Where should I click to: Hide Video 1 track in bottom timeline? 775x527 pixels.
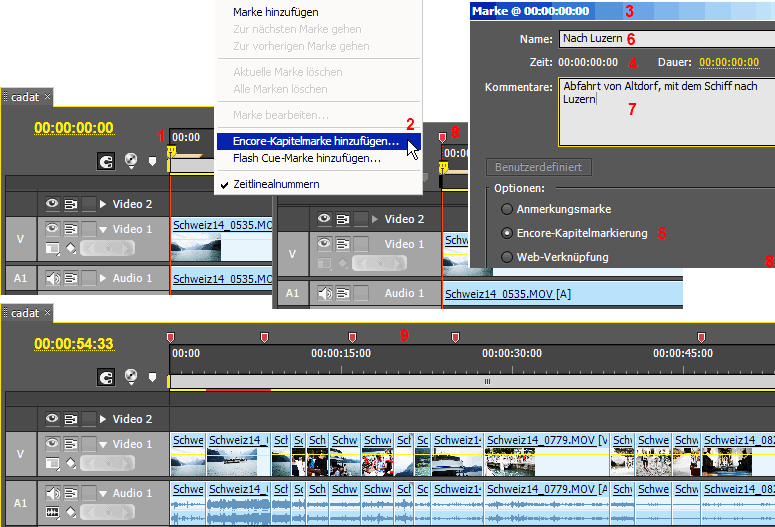coord(52,443)
